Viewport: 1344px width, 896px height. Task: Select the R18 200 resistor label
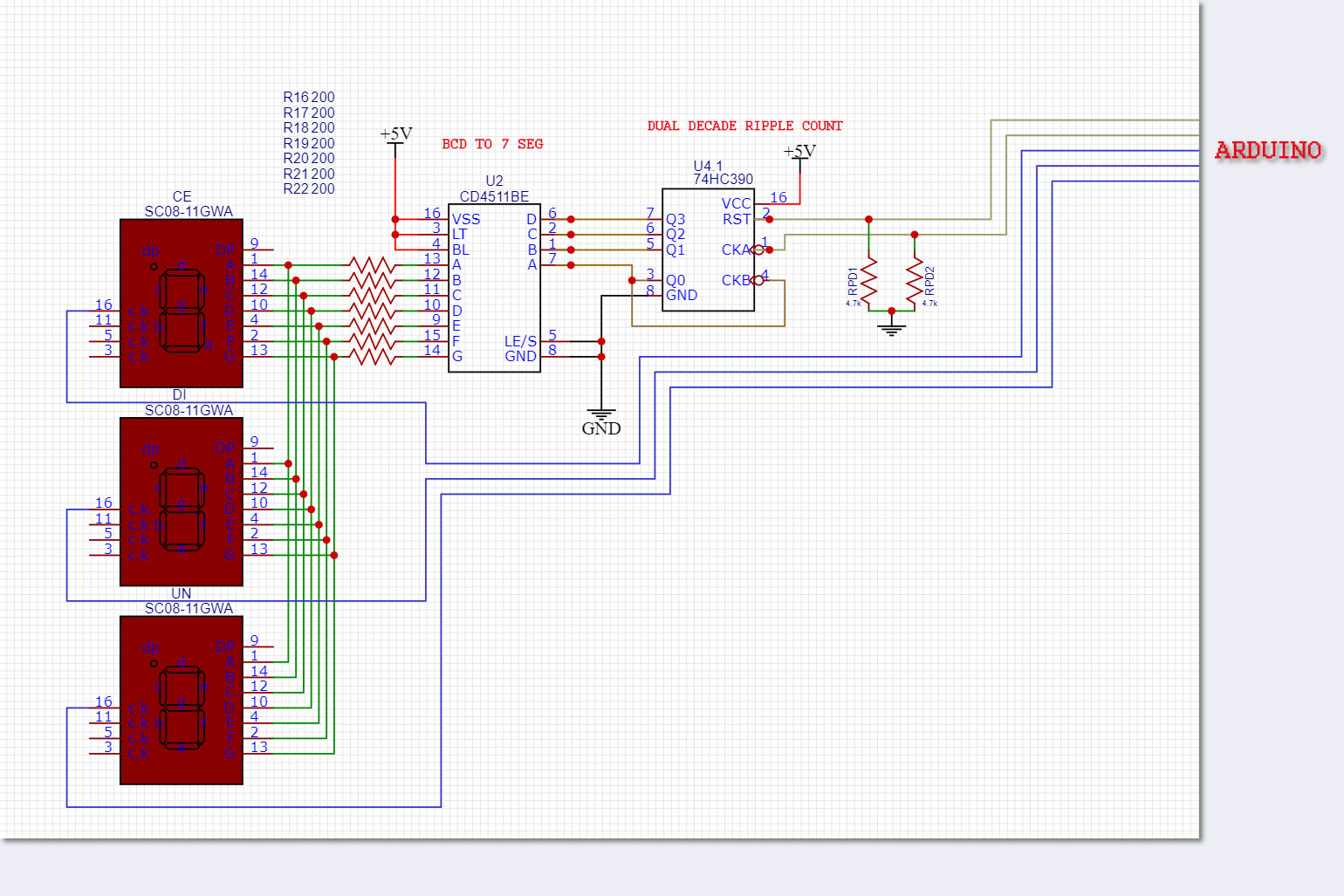(309, 128)
